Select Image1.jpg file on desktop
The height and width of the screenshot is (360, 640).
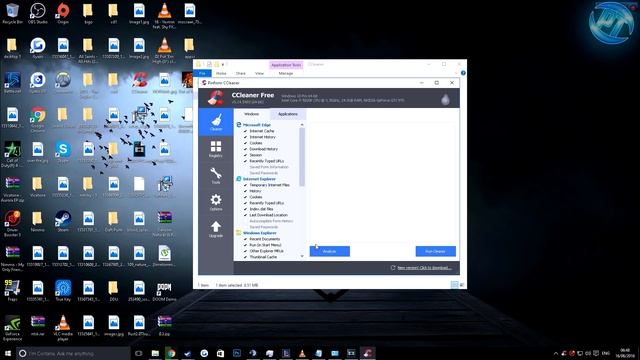click(139, 13)
